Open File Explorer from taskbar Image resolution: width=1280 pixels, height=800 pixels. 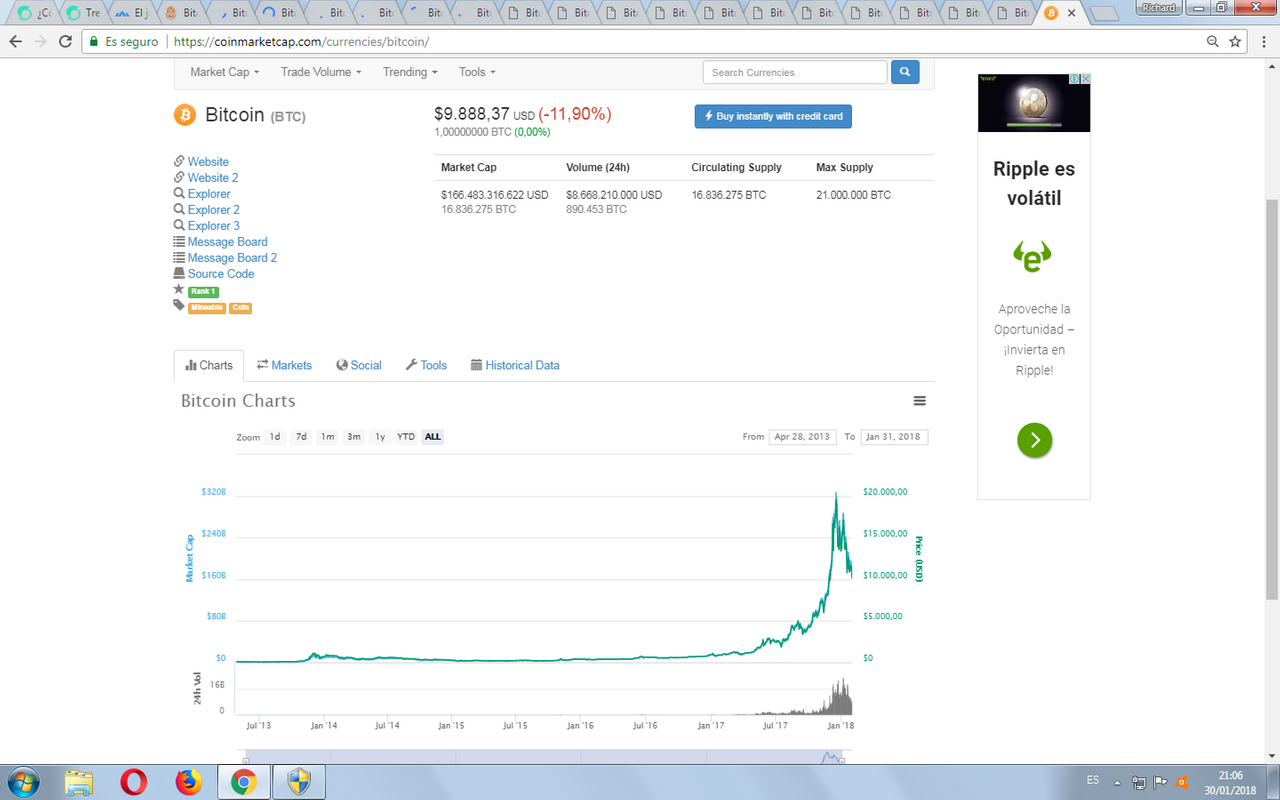click(79, 781)
